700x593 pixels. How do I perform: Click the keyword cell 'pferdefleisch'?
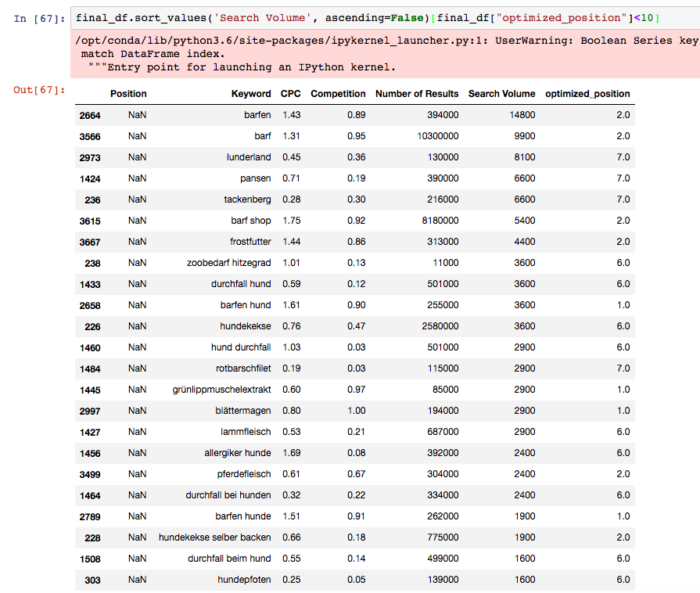244,474
